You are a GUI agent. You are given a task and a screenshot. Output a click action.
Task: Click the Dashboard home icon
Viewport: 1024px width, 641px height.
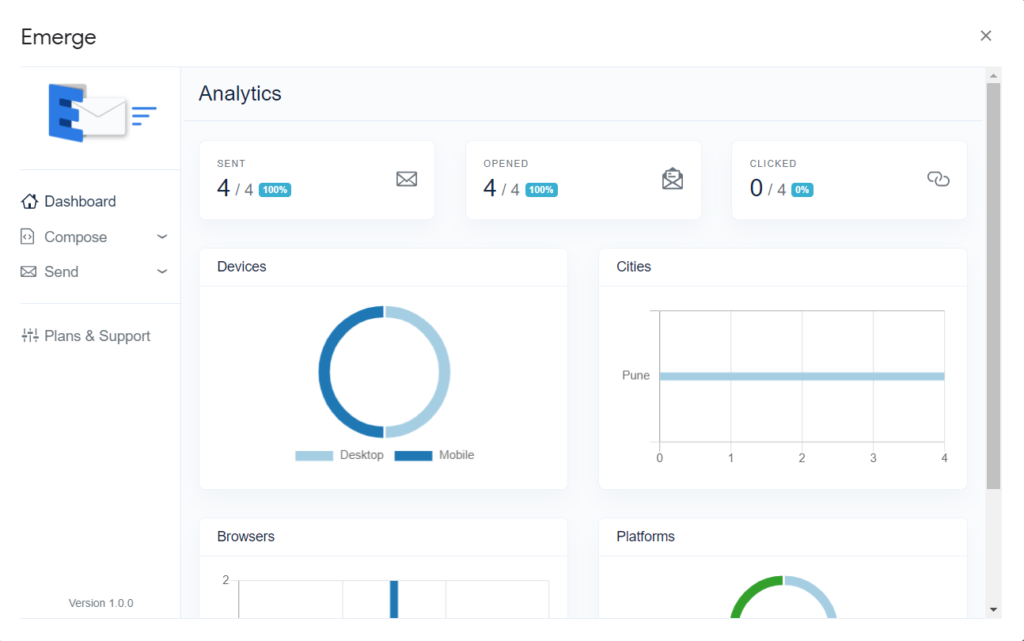pos(29,201)
